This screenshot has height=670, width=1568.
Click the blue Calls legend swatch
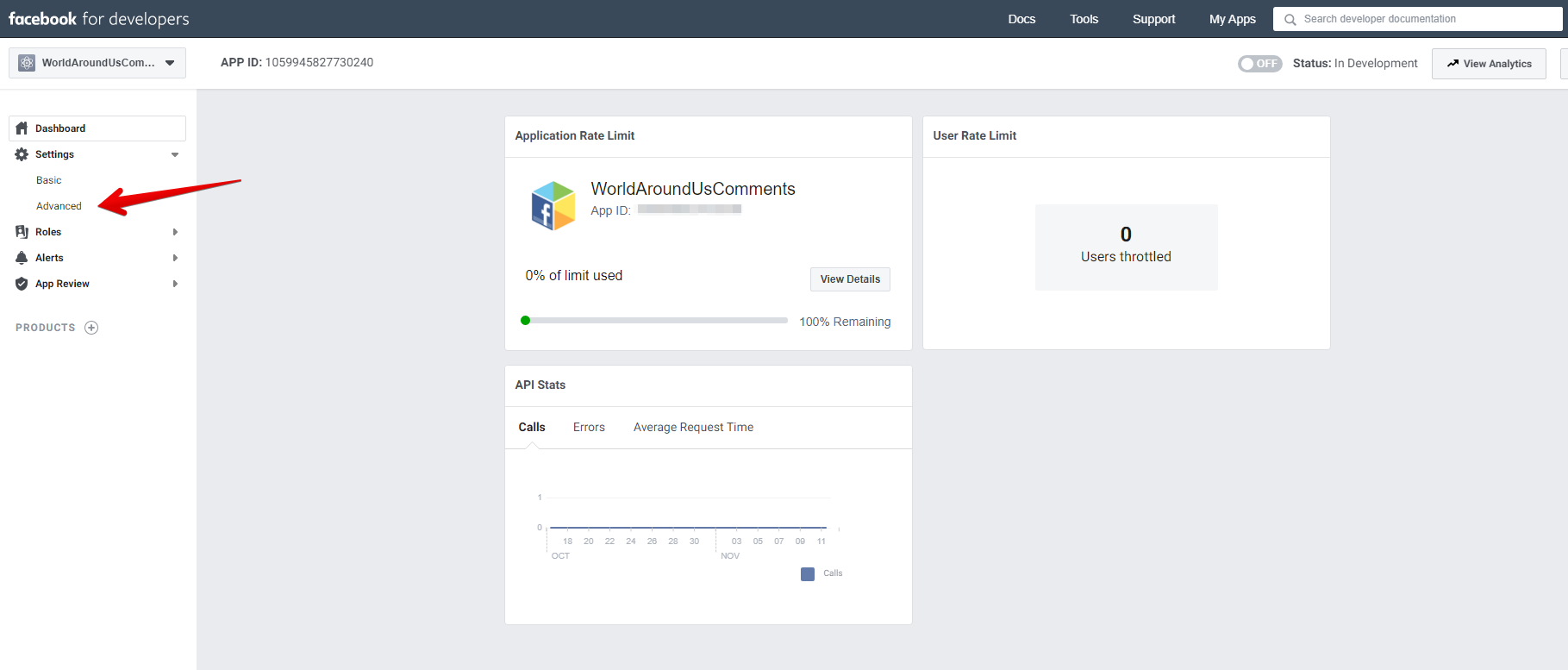(x=808, y=574)
